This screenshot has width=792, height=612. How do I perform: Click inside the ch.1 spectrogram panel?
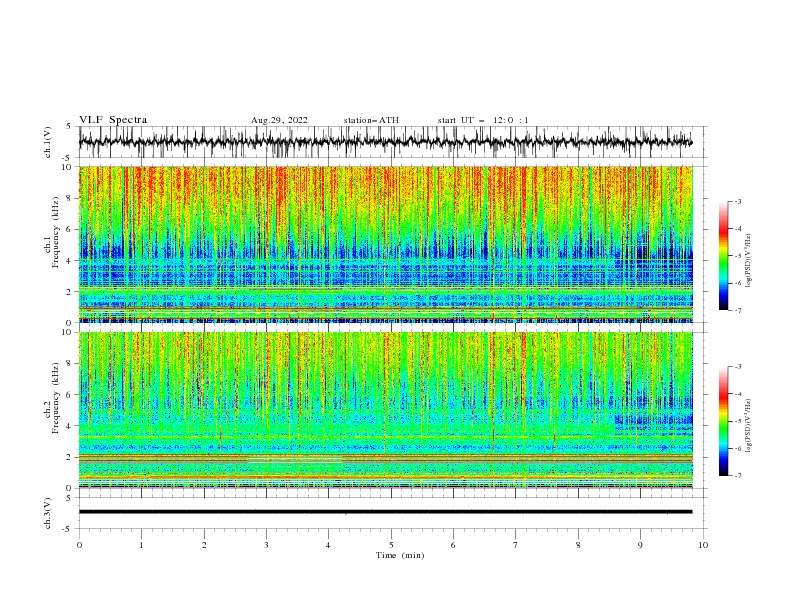pyautogui.click(x=386, y=244)
